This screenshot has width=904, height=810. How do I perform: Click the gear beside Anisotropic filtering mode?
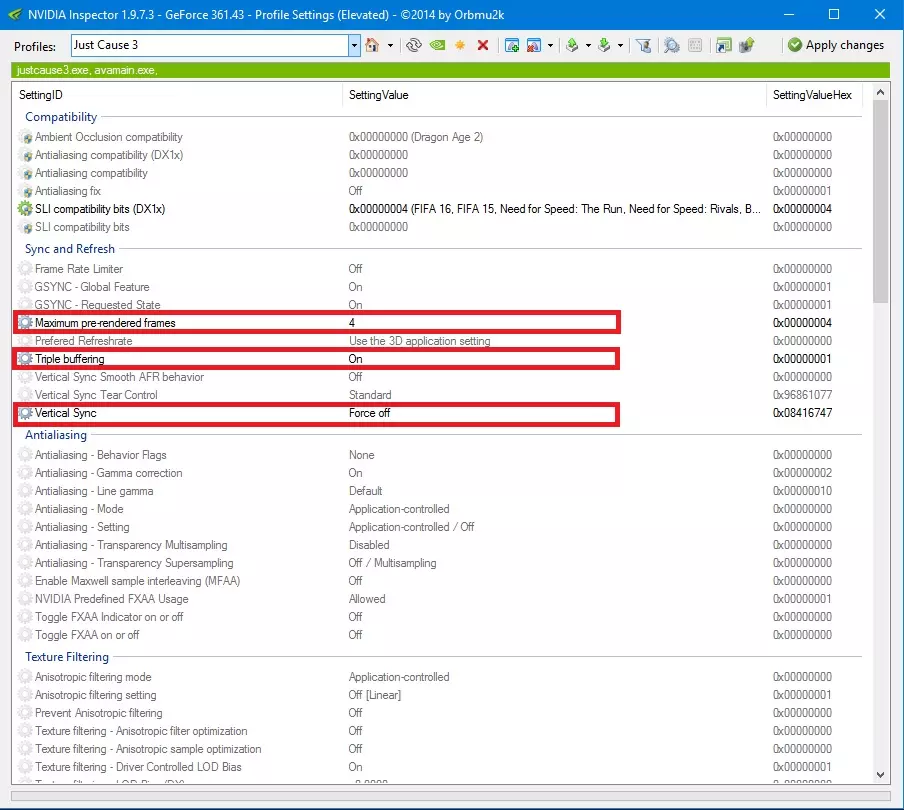[25, 677]
